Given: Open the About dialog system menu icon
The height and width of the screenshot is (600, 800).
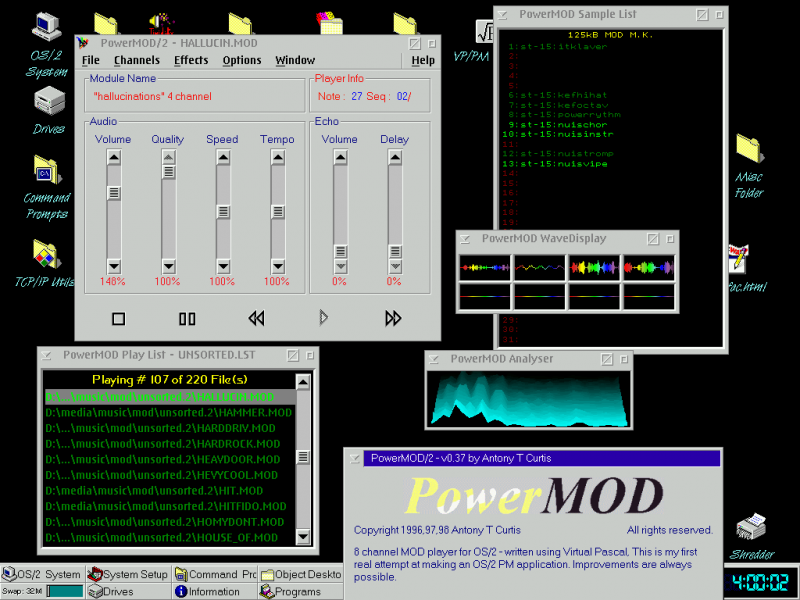Looking at the screenshot, I should (x=355, y=458).
